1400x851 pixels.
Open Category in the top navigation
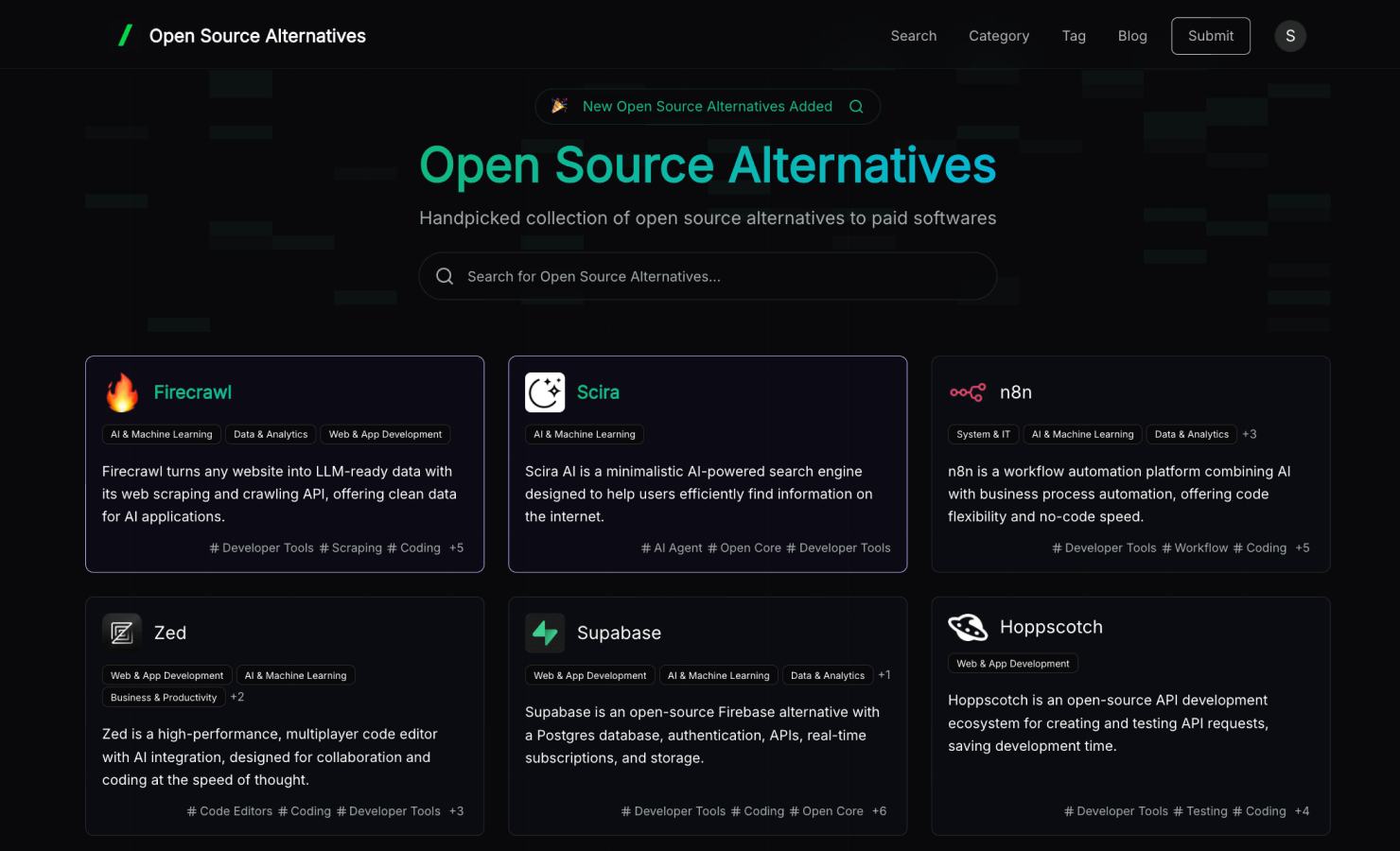coord(999,36)
